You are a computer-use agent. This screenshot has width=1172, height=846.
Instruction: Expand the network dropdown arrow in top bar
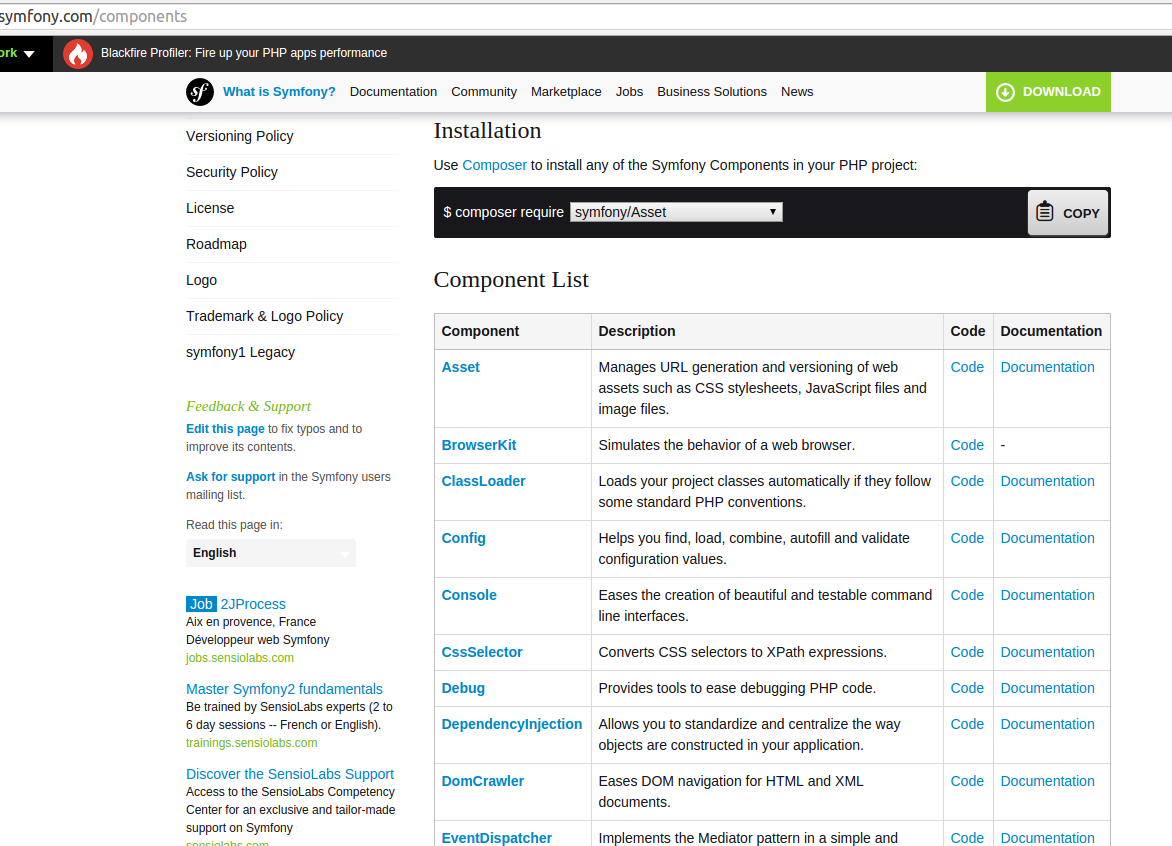[29, 54]
